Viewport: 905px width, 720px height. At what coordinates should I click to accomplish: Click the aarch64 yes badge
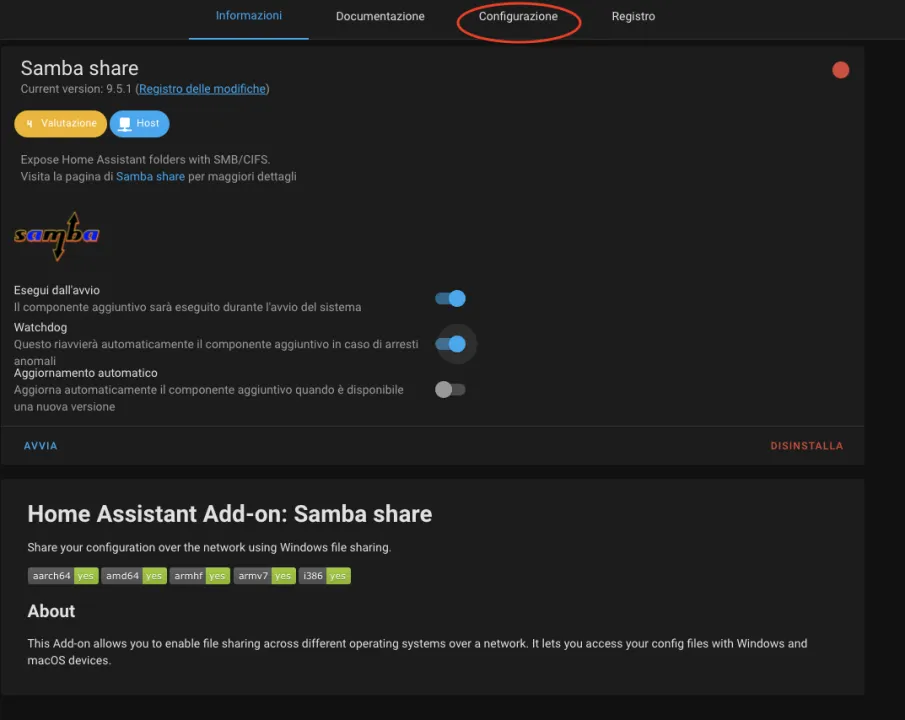click(63, 576)
